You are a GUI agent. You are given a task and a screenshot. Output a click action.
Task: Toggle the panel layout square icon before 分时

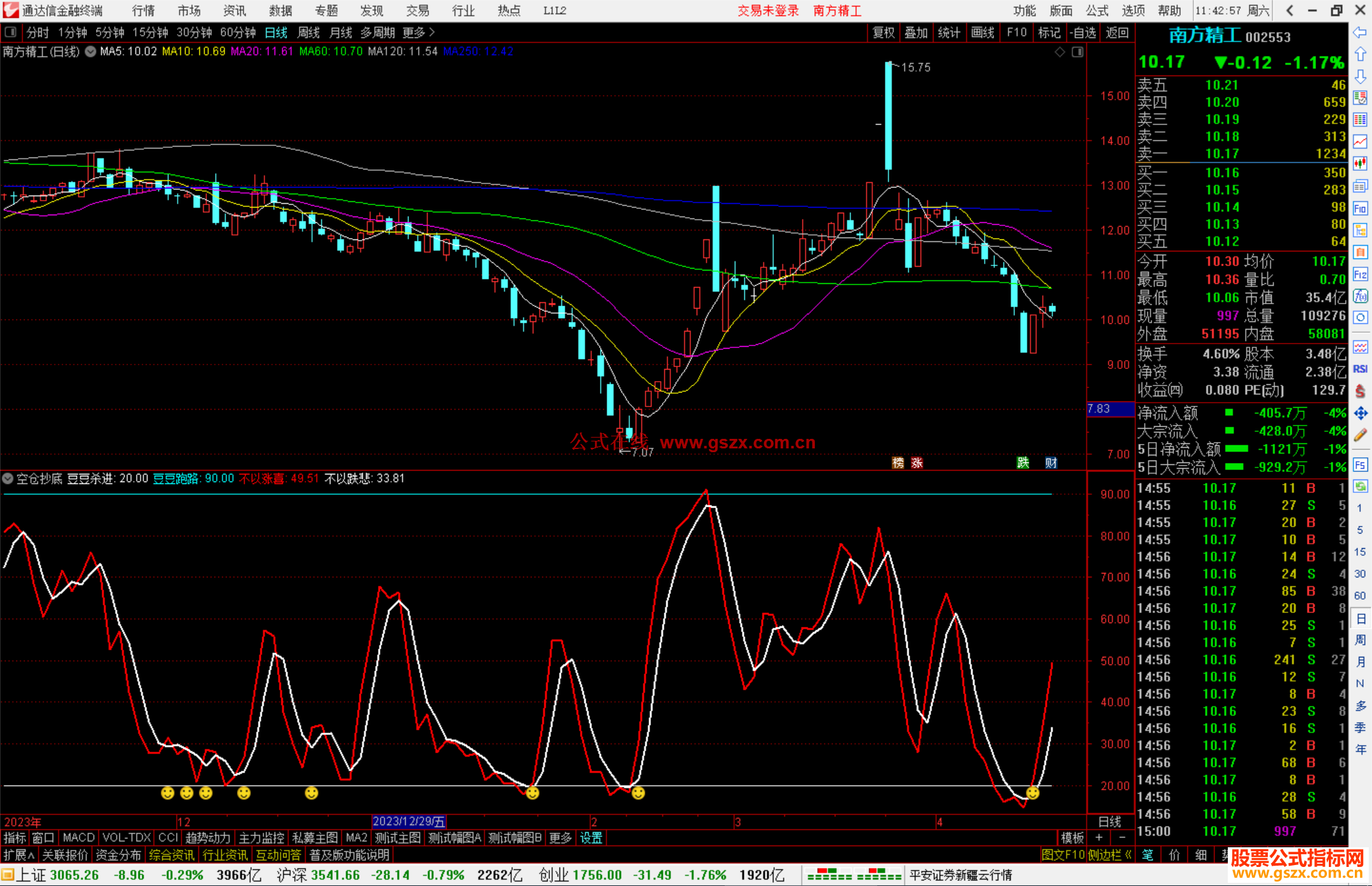coord(10,32)
